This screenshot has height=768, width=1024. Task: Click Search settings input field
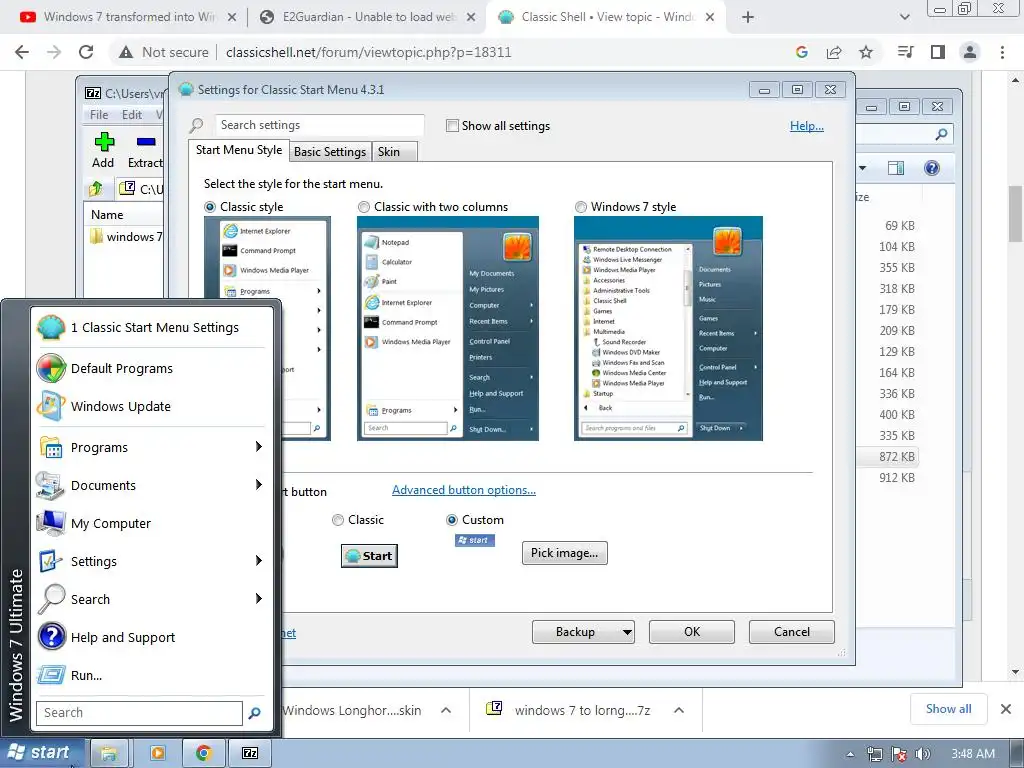coord(319,125)
